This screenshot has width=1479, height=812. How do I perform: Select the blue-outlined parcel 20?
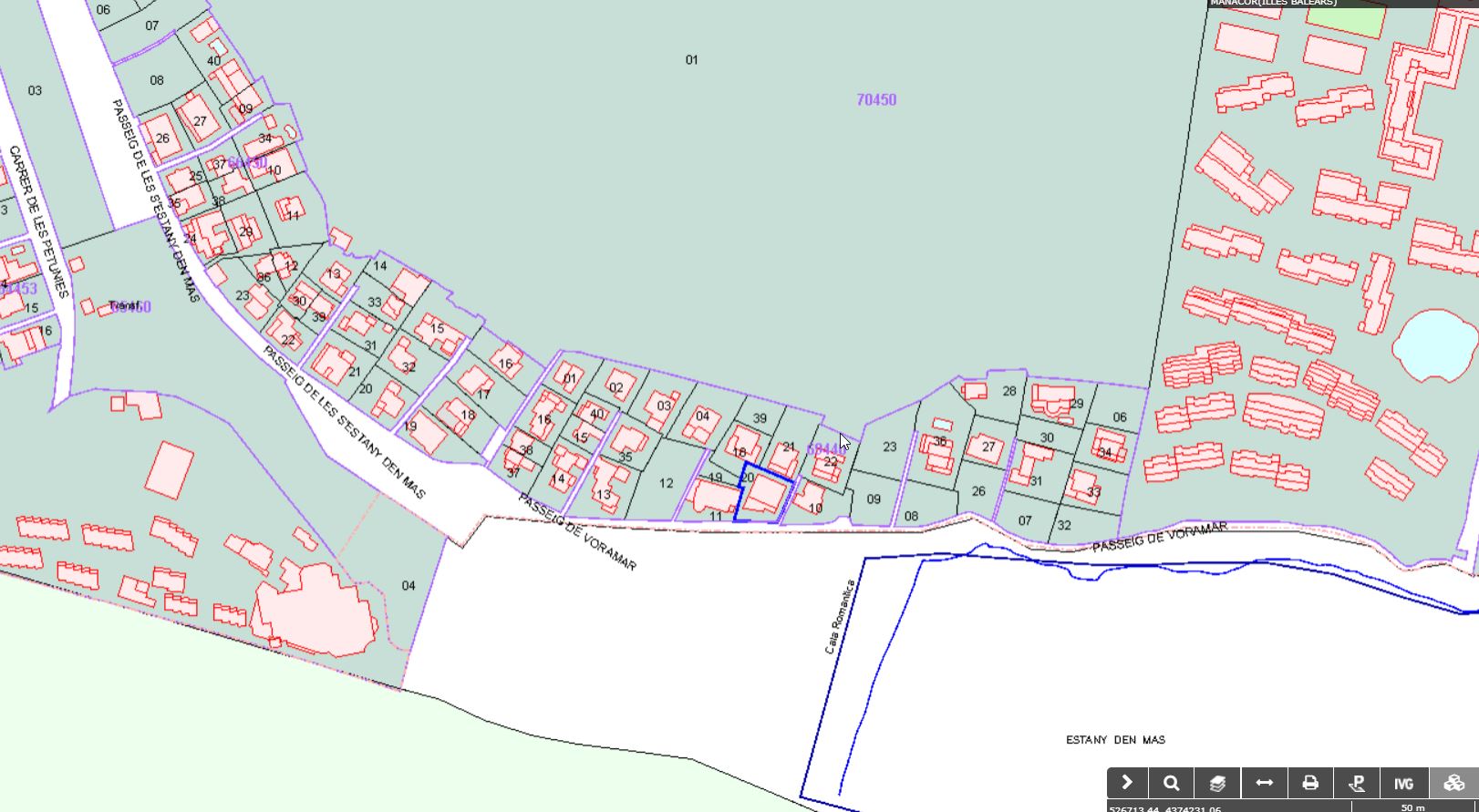tap(764, 497)
